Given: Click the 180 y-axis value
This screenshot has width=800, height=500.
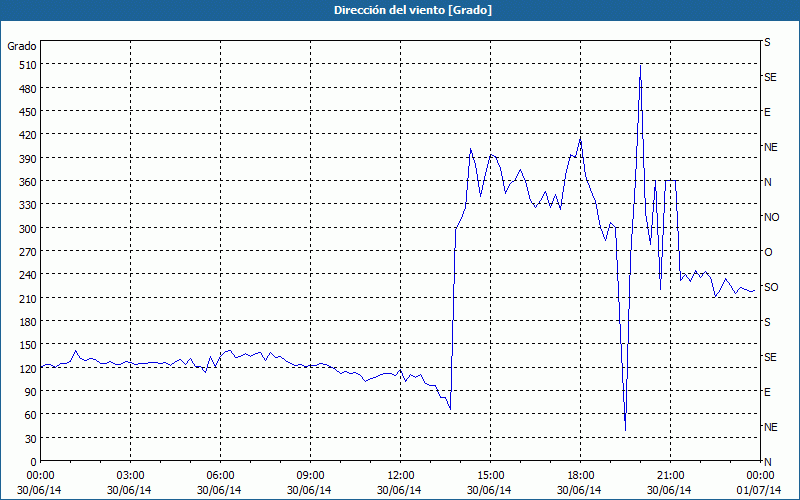Looking at the screenshot, I should (x=28, y=321).
